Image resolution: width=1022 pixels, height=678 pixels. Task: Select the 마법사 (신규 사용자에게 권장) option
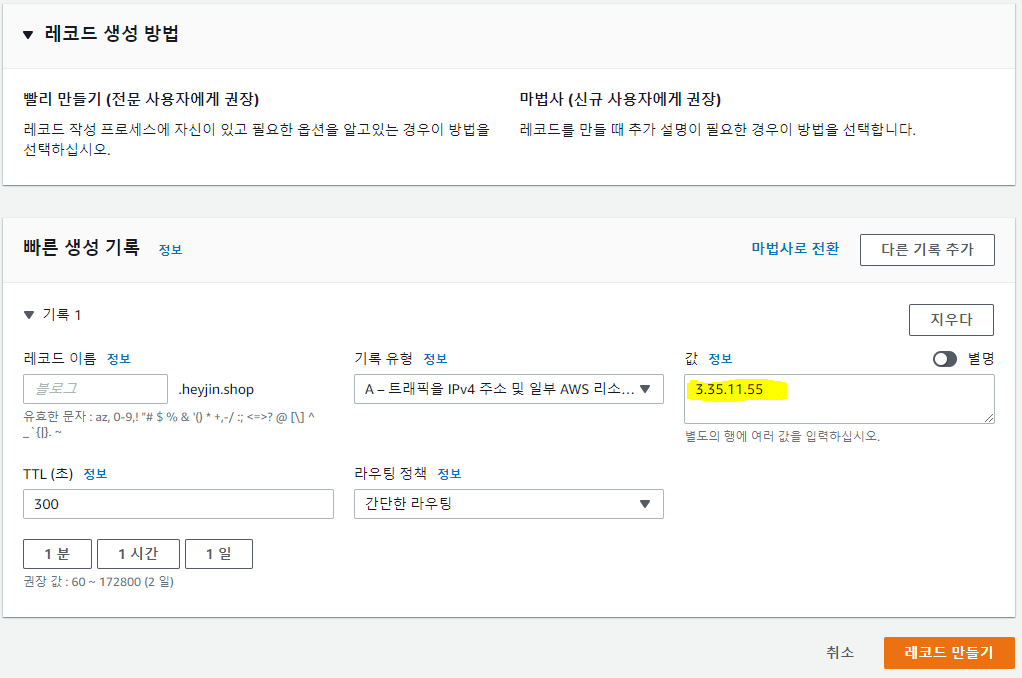pos(620,100)
